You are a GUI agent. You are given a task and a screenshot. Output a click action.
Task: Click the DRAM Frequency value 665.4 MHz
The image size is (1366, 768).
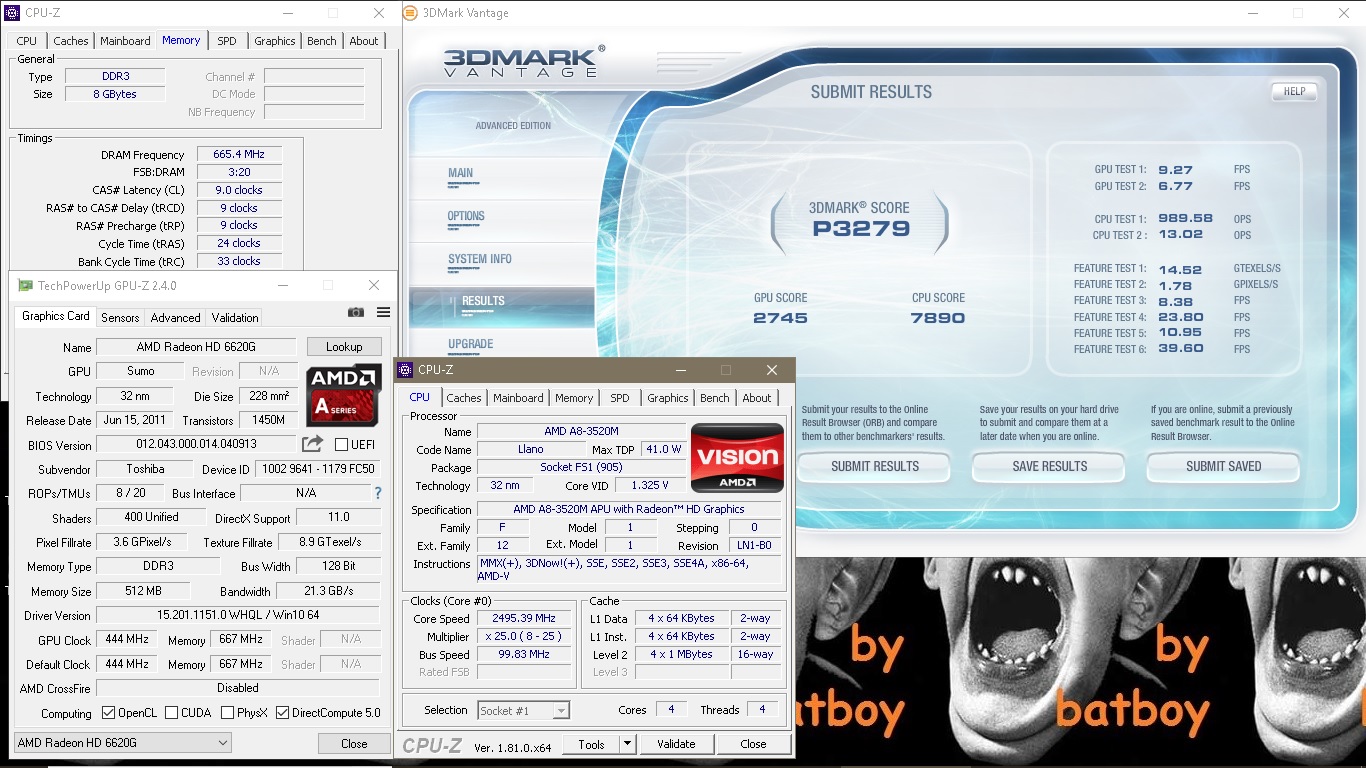[239, 155]
